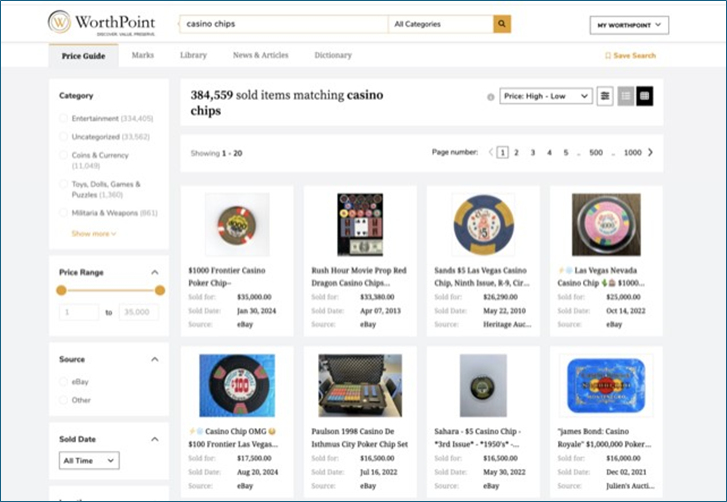This screenshot has width=727, height=502.
Task: Click the search magnifier button
Action: 502,24
